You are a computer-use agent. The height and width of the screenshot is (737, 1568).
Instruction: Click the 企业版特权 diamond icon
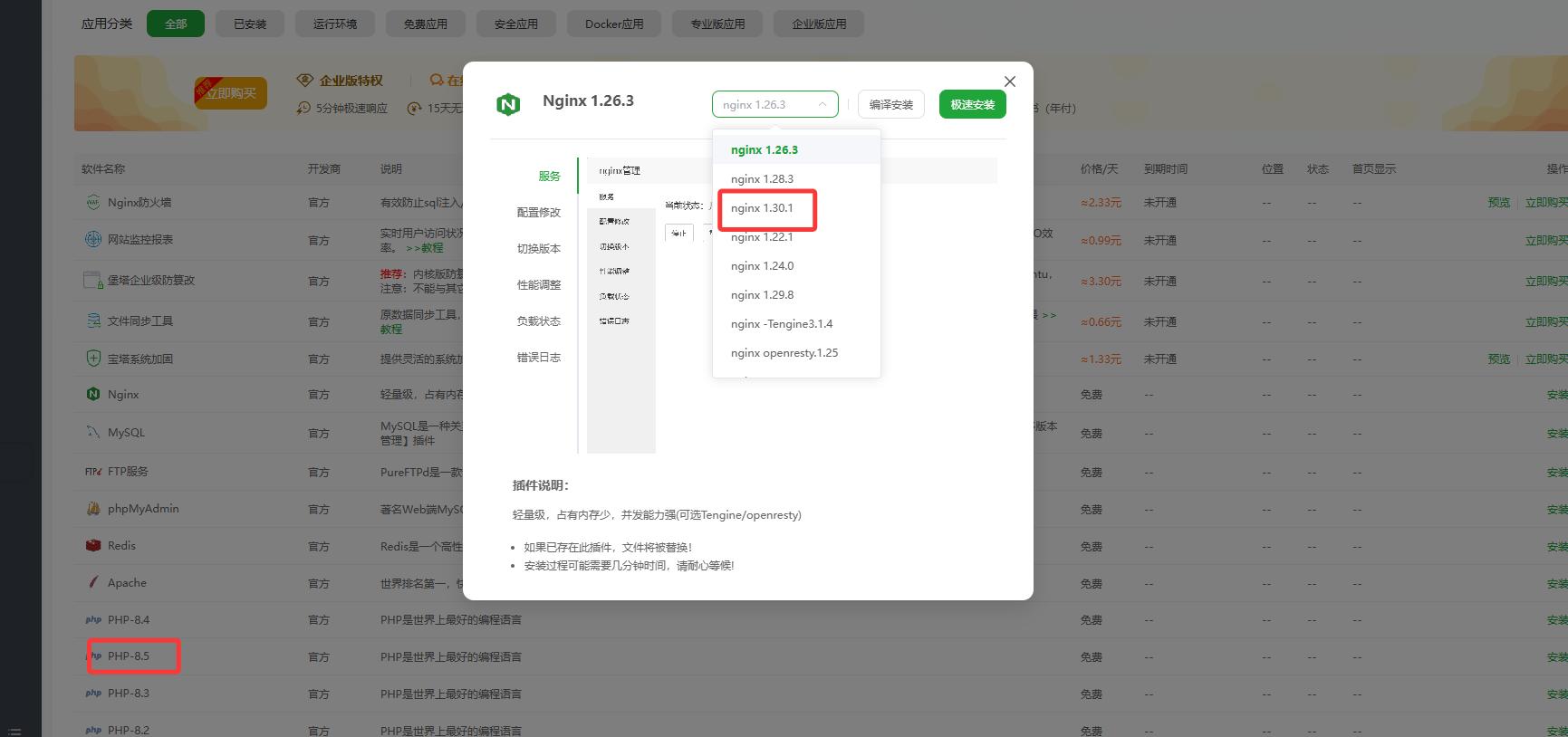point(305,81)
